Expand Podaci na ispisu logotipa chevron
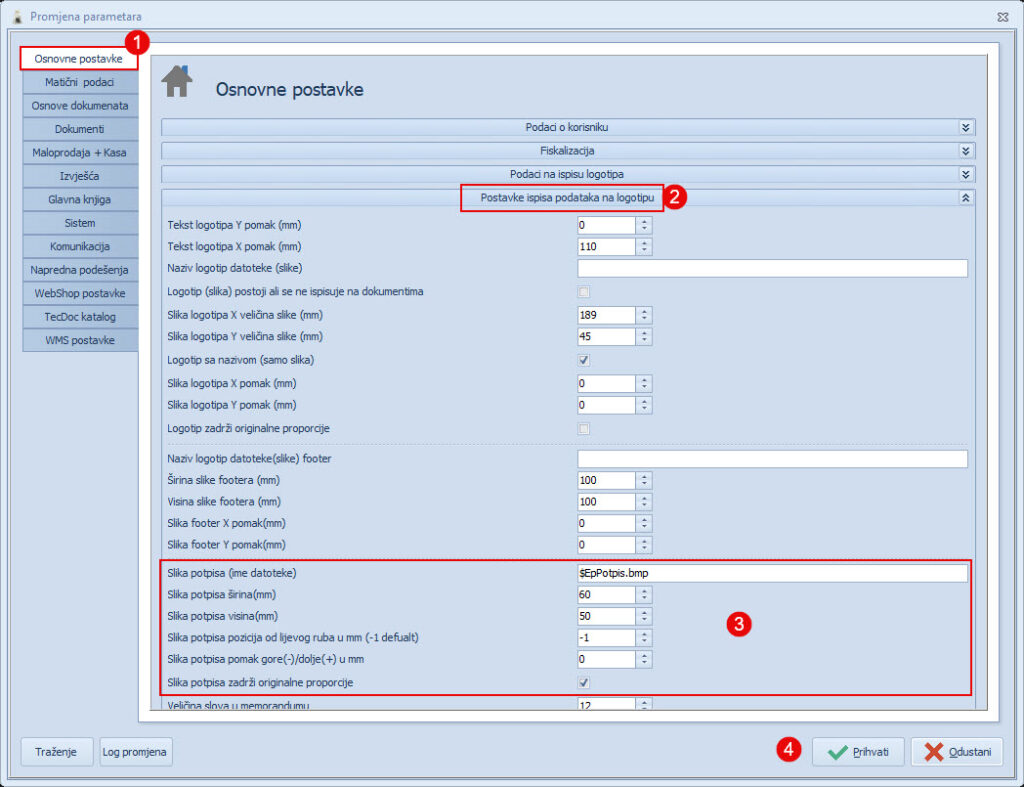 (x=965, y=174)
